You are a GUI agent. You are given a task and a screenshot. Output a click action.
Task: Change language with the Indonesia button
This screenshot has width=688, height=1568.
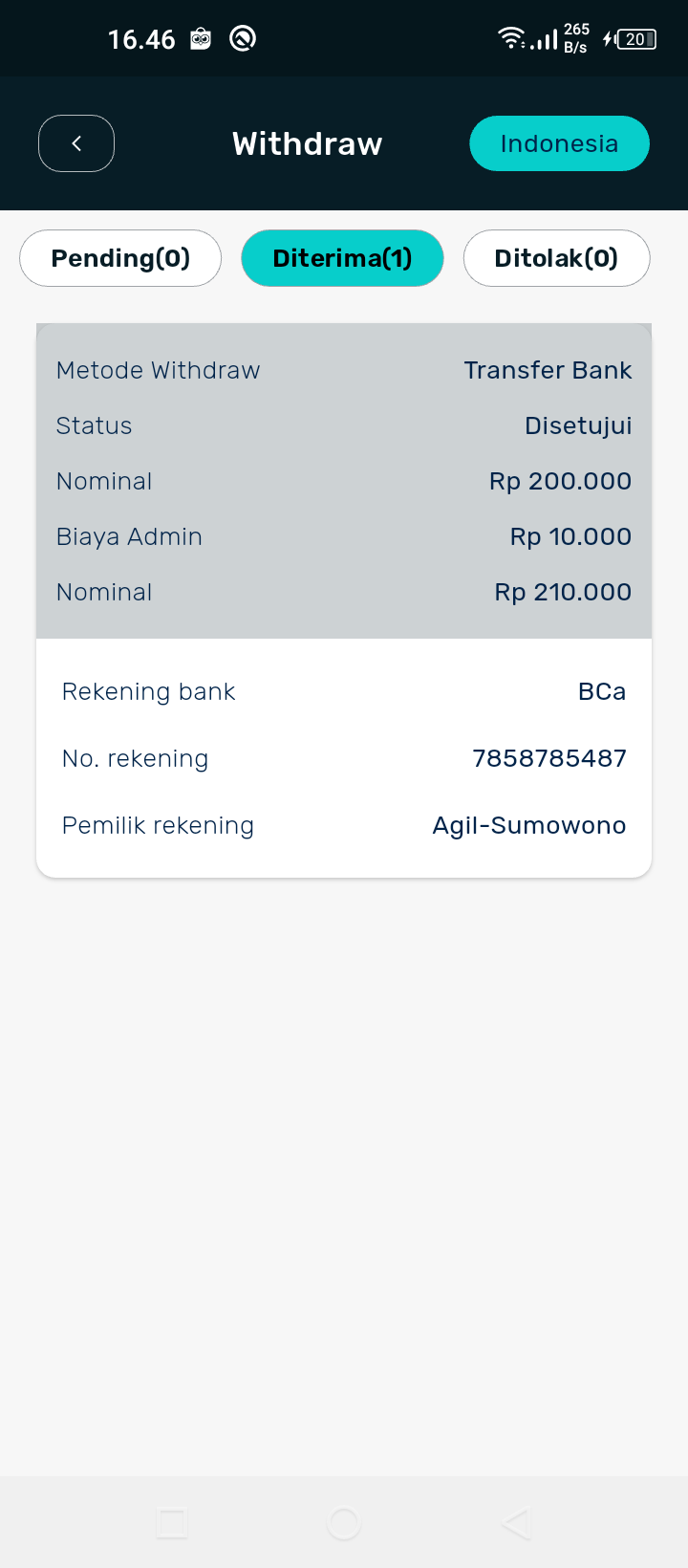(x=559, y=143)
